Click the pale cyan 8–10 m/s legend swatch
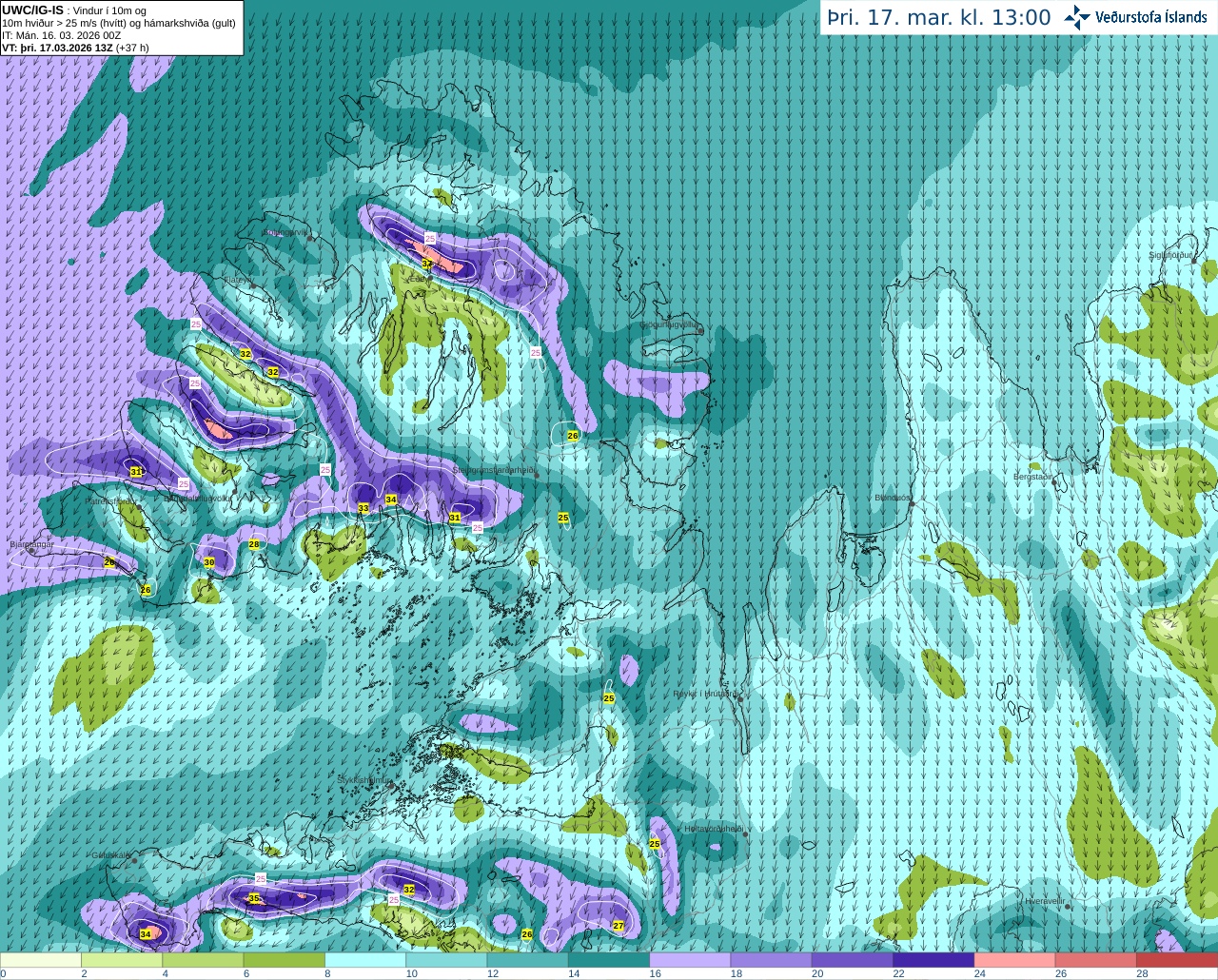 point(365,960)
